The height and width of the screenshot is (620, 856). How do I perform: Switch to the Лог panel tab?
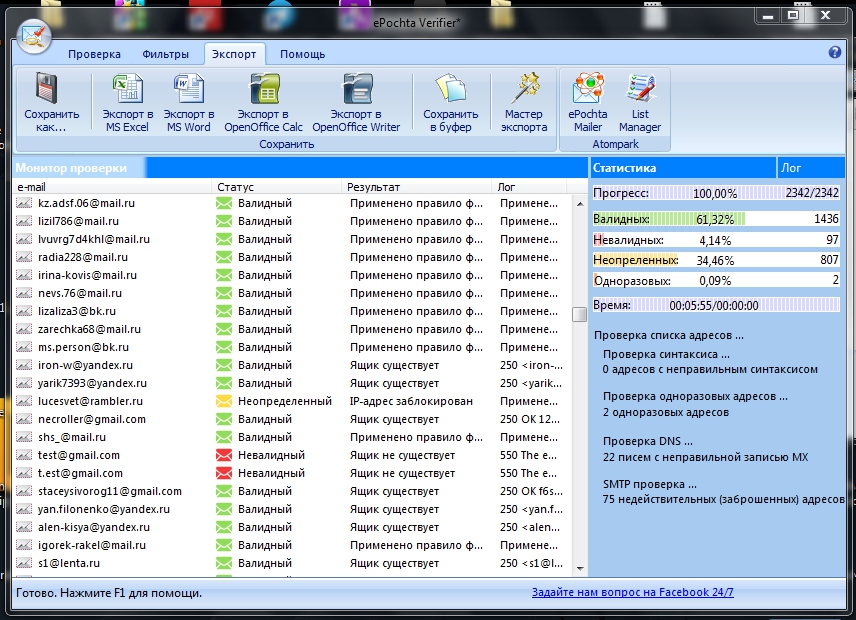[x=811, y=168]
